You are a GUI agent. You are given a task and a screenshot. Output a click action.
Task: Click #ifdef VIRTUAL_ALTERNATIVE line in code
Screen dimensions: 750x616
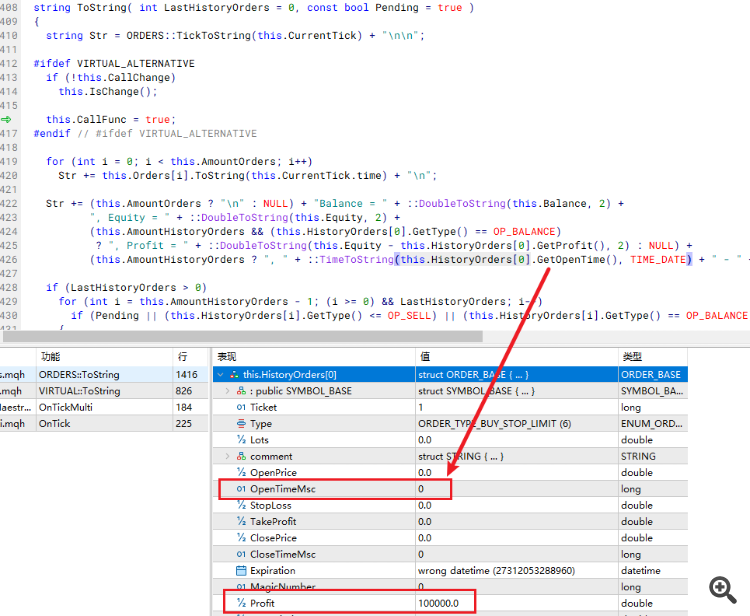pos(114,63)
